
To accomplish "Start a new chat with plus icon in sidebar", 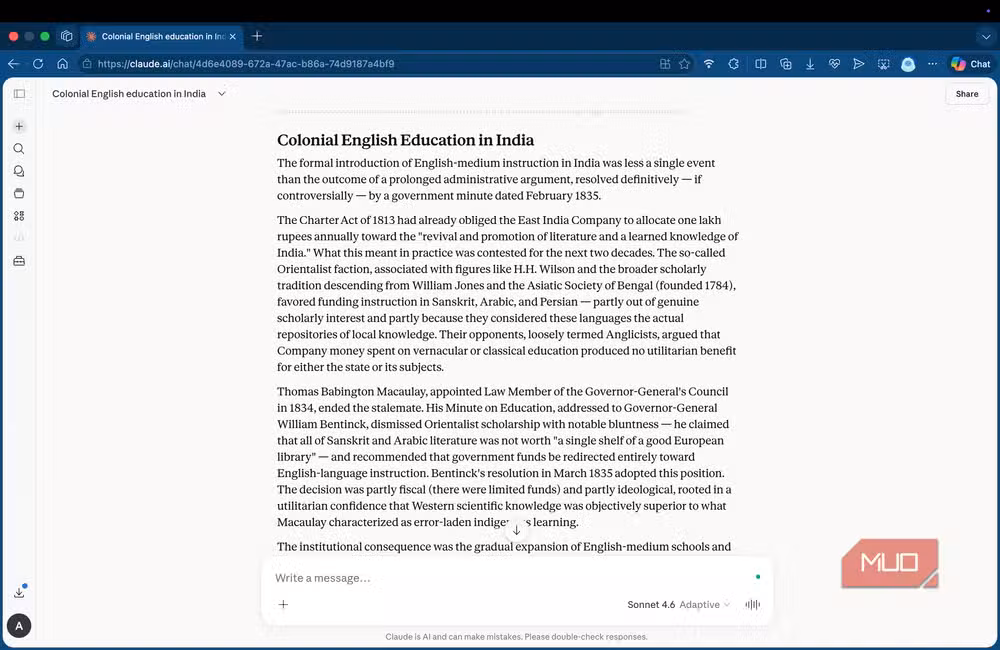I will 19,126.
